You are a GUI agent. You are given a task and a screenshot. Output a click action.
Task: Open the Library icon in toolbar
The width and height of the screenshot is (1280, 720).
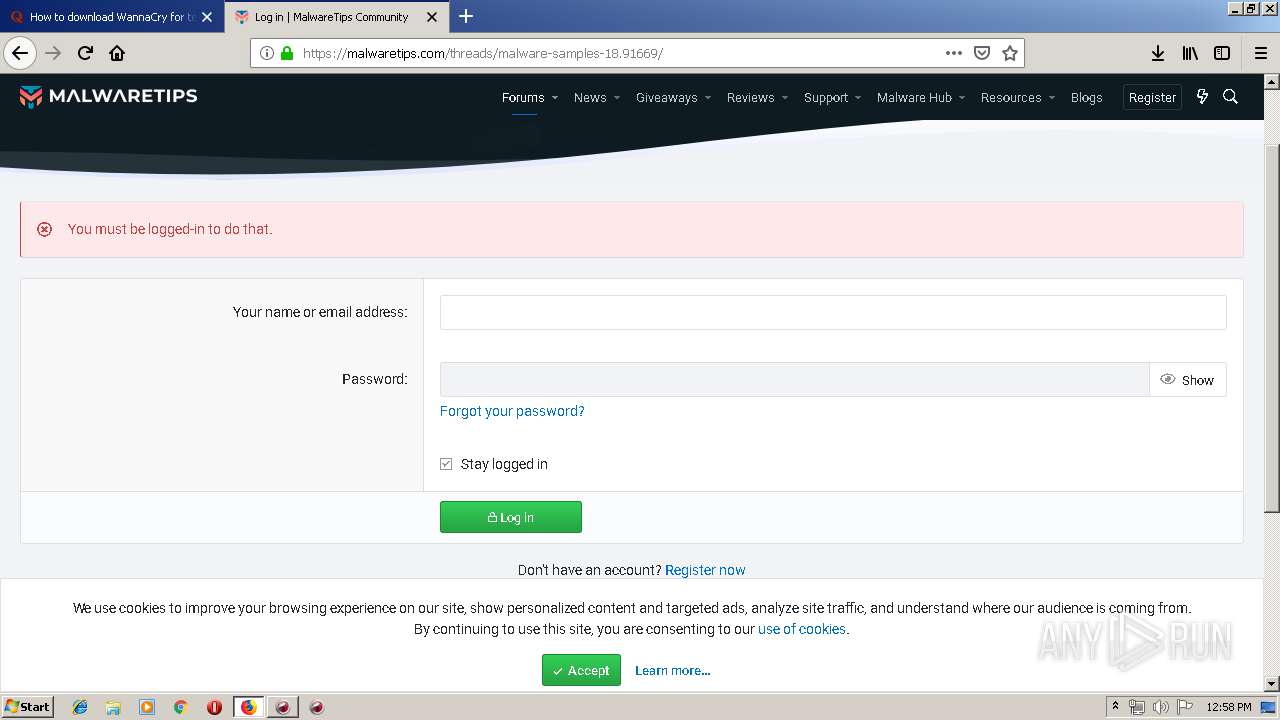(x=1190, y=53)
